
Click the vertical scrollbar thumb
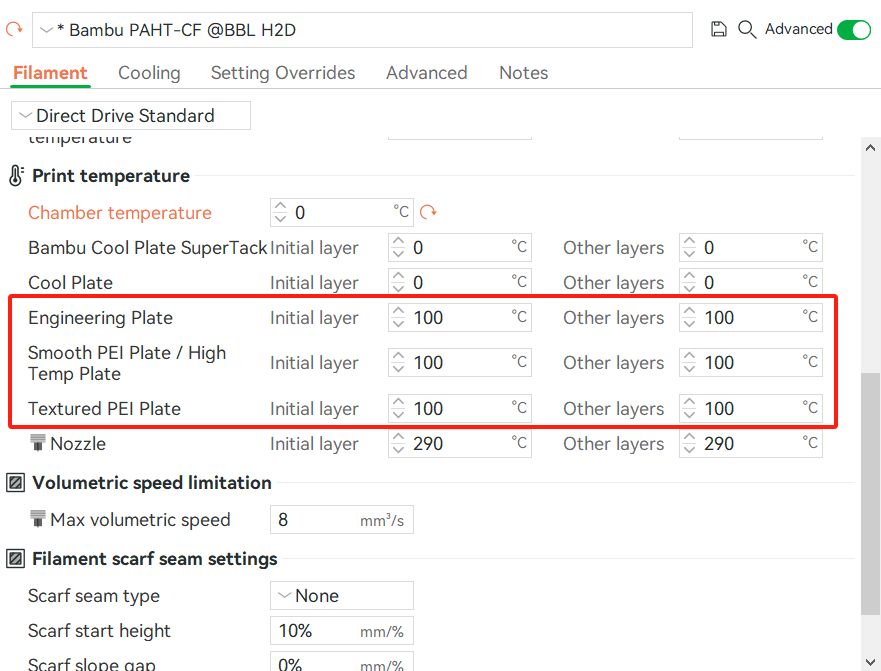pos(870,493)
